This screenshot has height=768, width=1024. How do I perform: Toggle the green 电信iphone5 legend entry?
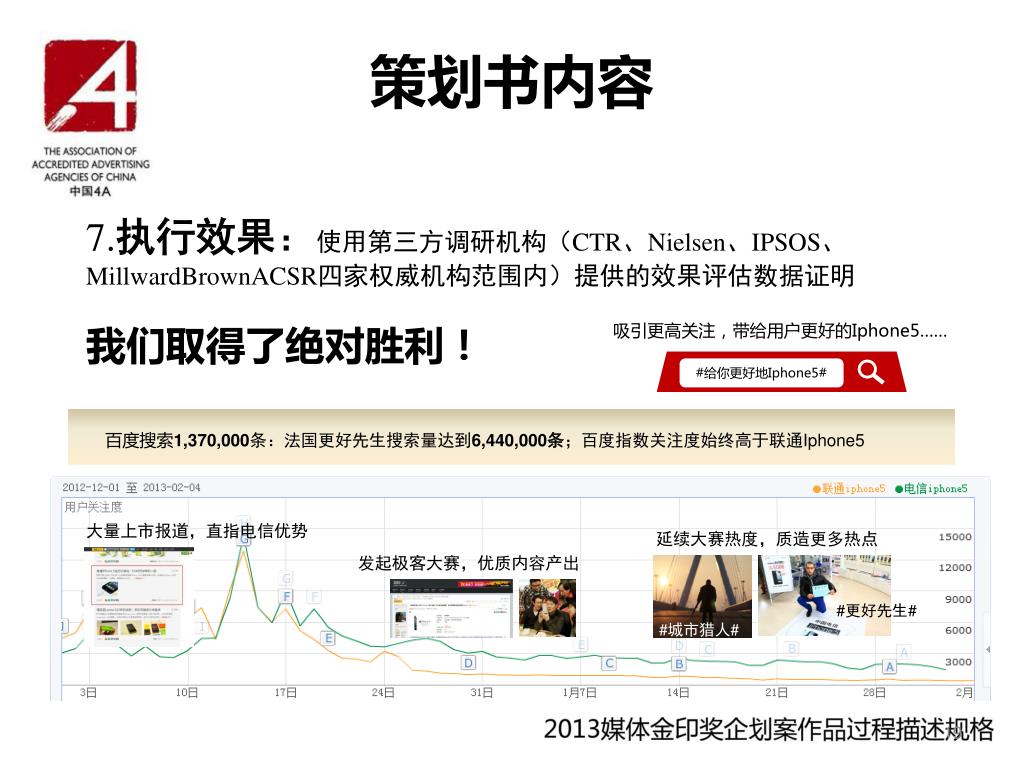coord(931,488)
